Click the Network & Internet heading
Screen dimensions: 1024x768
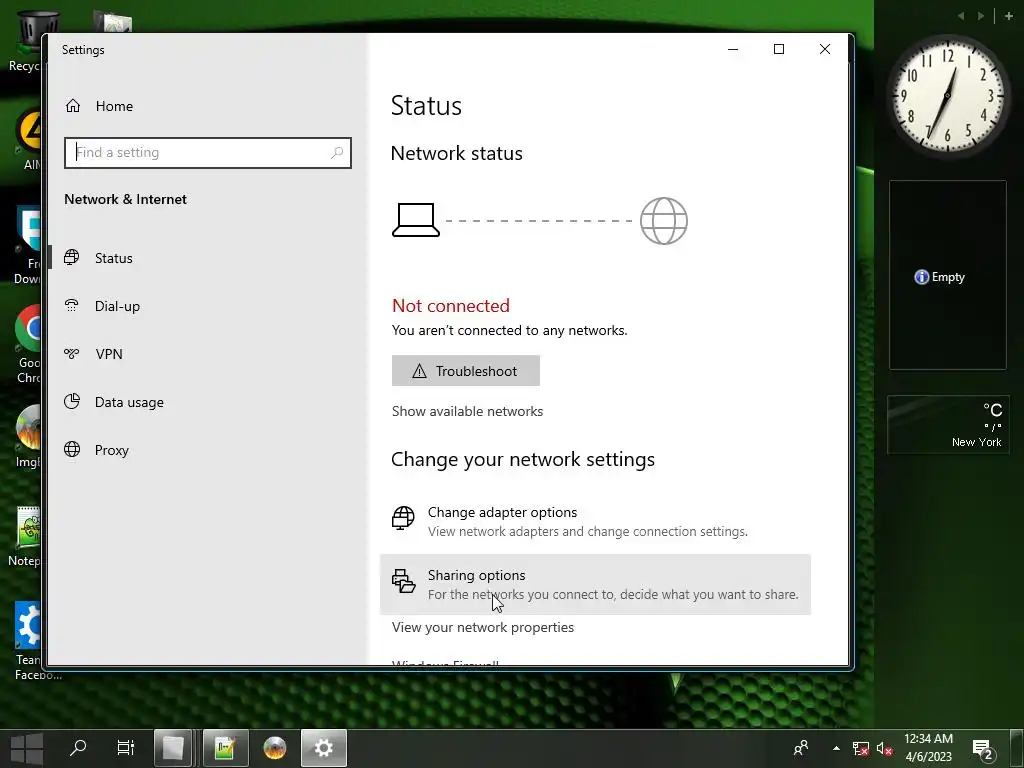pos(125,199)
